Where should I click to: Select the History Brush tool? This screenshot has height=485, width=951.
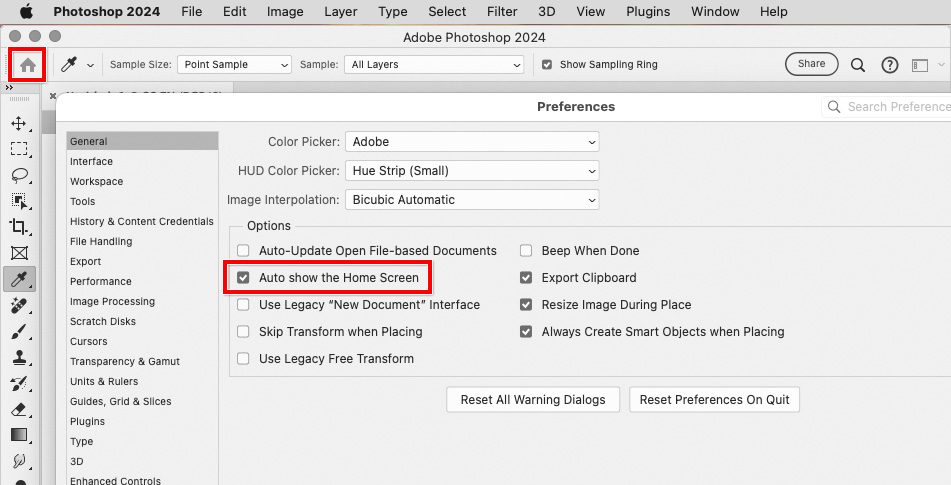coord(19,384)
